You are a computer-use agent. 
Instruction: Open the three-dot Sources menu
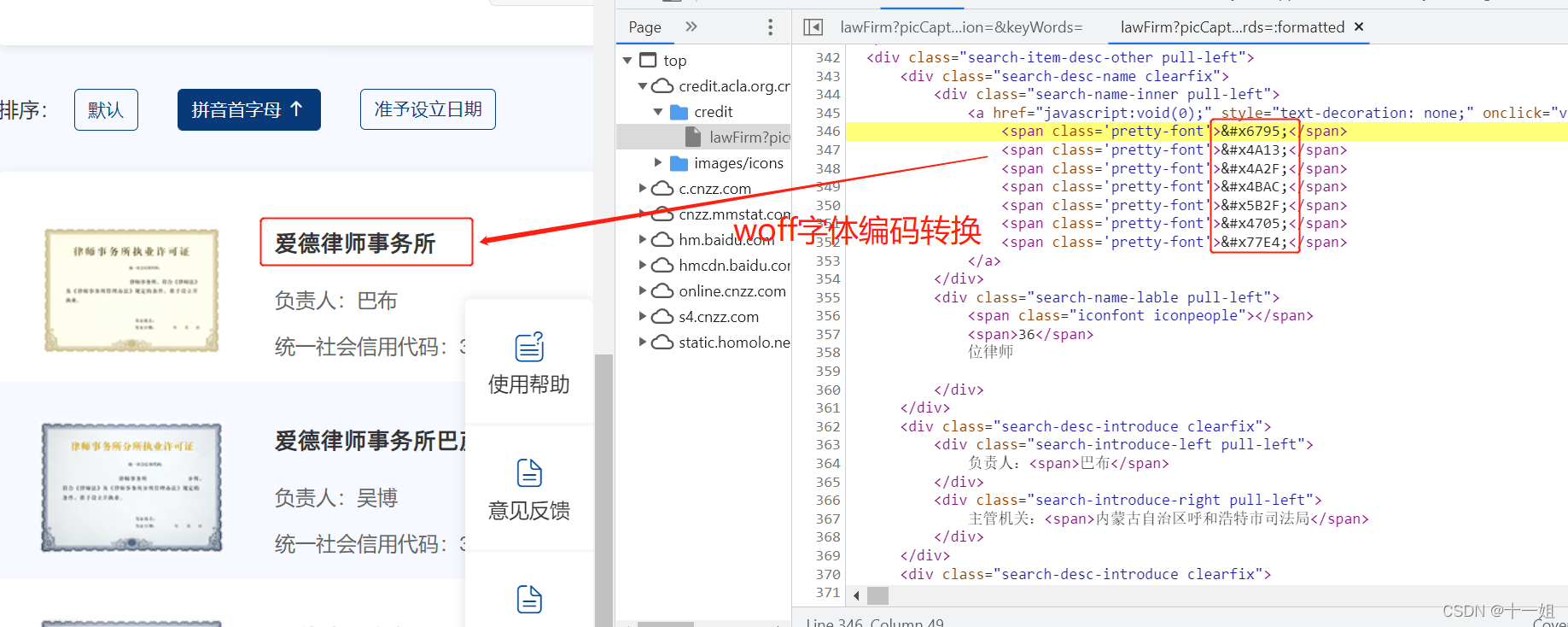click(770, 27)
